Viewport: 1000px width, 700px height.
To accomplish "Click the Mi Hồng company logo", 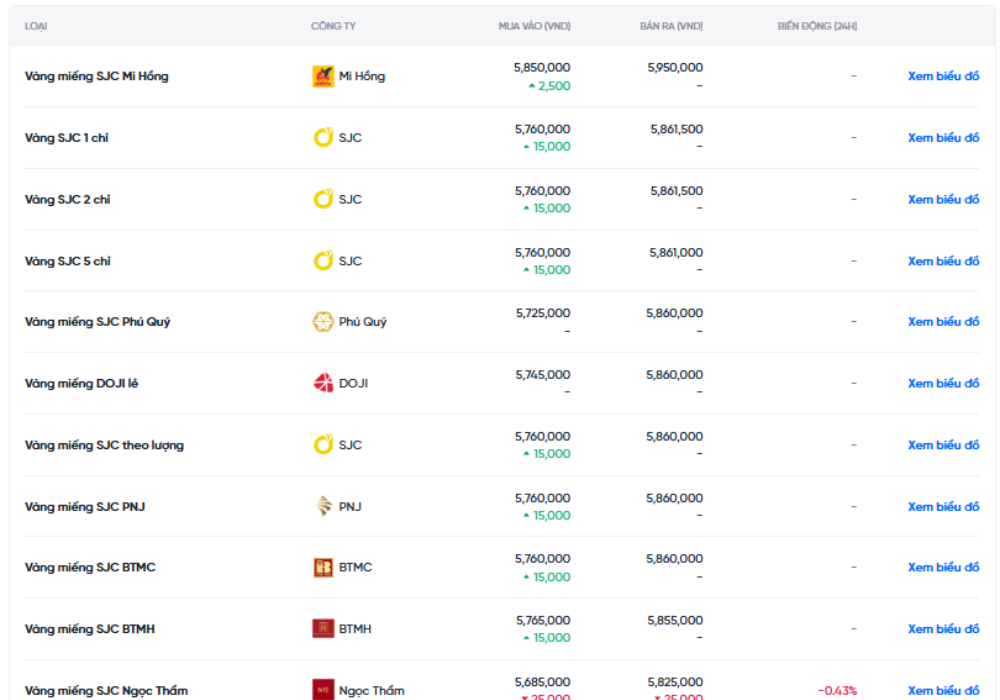I will pyautogui.click(x=323, y=77).
